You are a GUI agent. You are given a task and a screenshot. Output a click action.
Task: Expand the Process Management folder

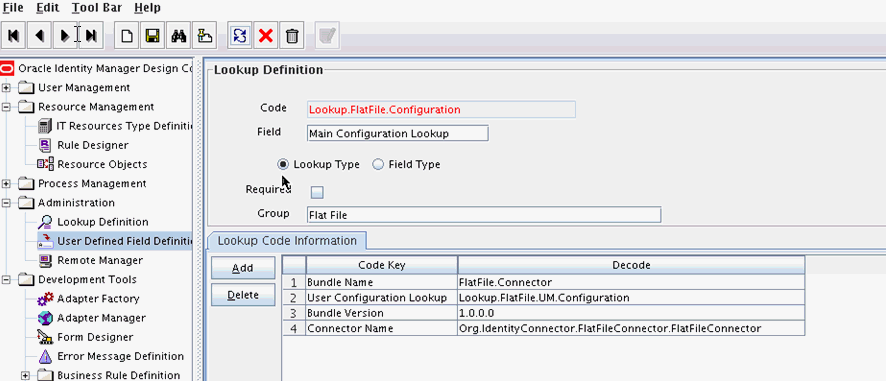6,184
